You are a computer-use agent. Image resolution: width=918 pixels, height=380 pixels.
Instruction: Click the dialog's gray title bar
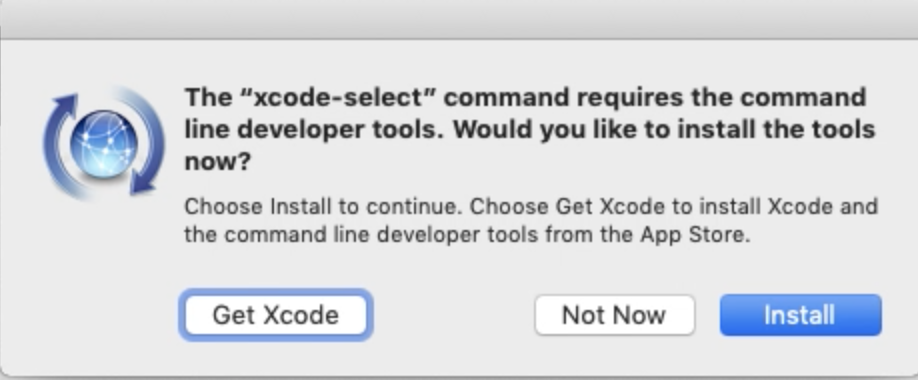pyautogui.click(x=459, y=19)
